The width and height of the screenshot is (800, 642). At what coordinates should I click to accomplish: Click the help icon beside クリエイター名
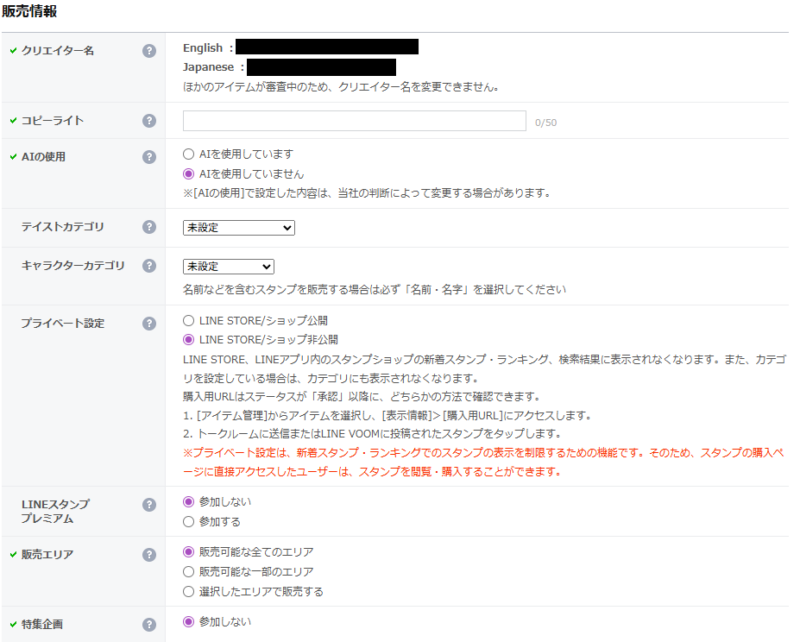(149, 50)
